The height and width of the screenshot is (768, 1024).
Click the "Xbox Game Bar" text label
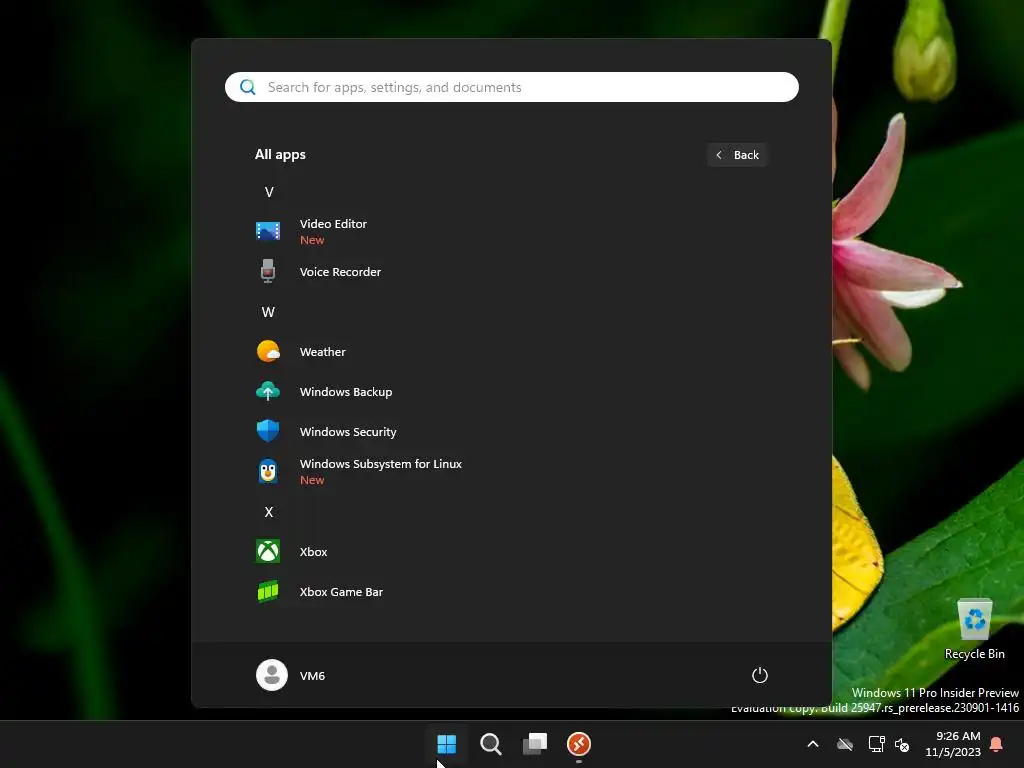(x=342, y=592)
